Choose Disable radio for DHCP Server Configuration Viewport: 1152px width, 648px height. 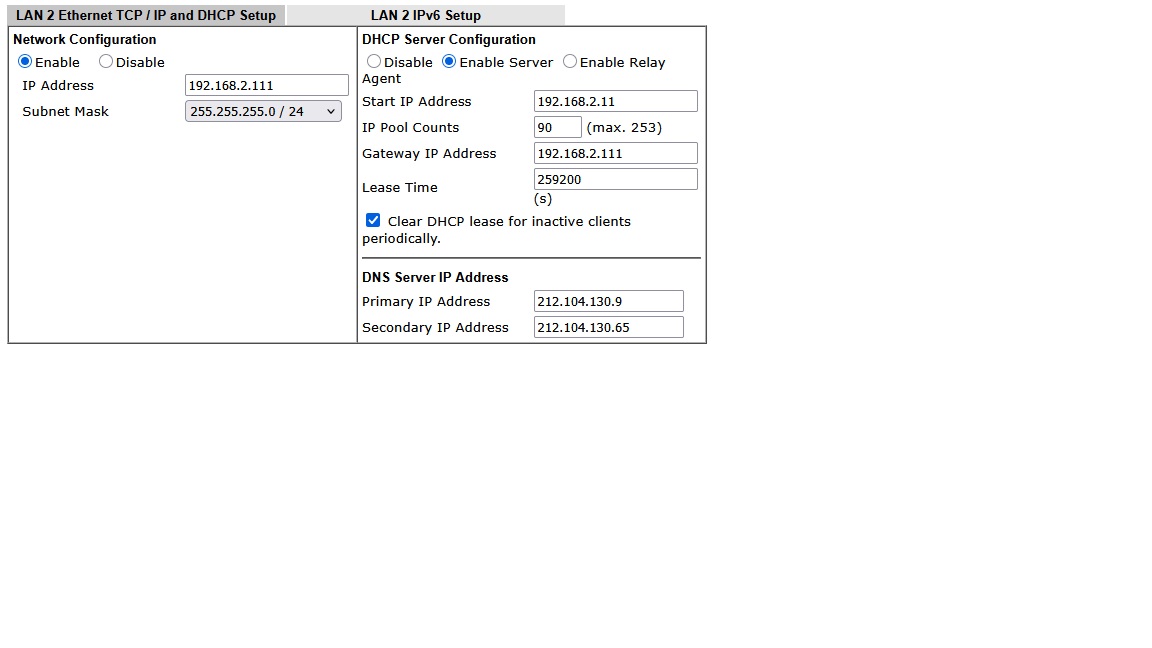pyautogui.click(x=374, y=62)
